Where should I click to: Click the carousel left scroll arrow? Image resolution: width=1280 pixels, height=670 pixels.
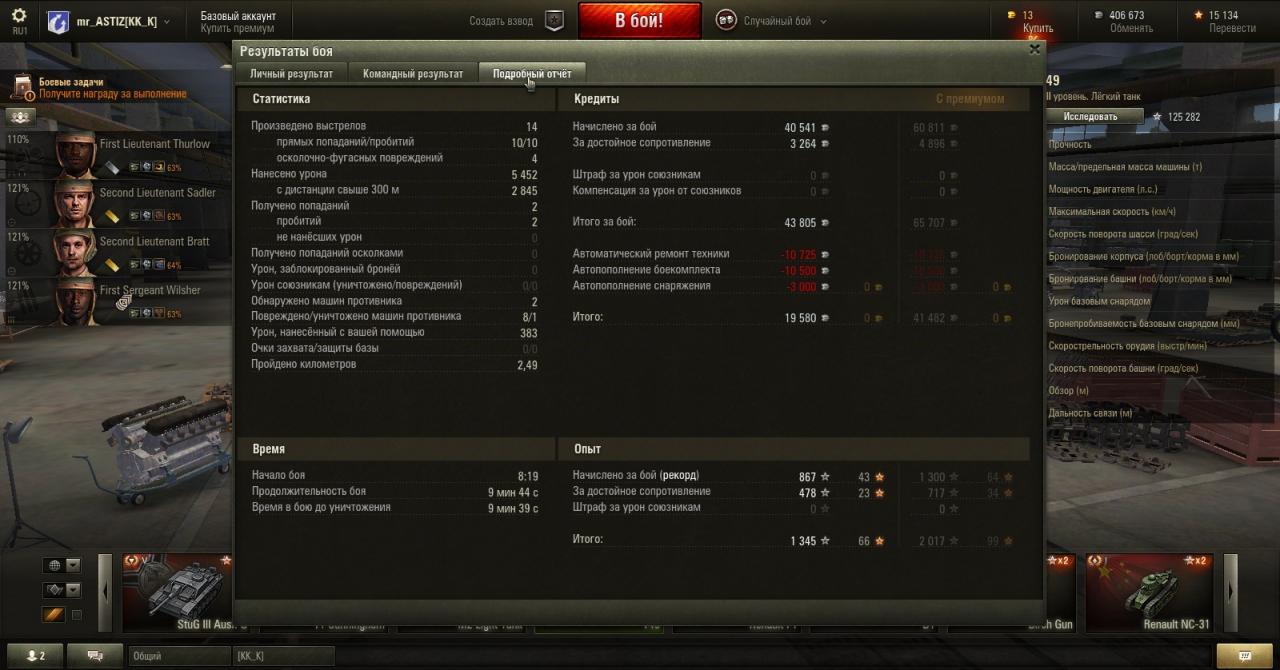pos(105,592)
